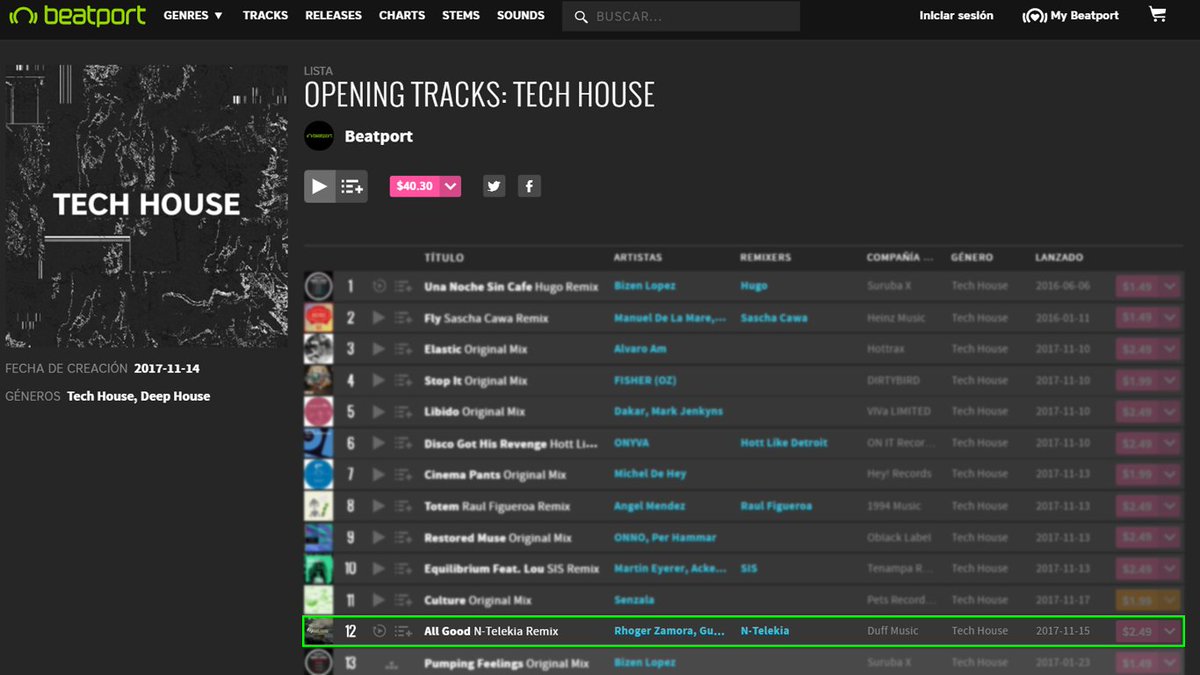Open Senzala artist link
Viewport: 1200px width, 675px height.
click(x=634, y=600)
